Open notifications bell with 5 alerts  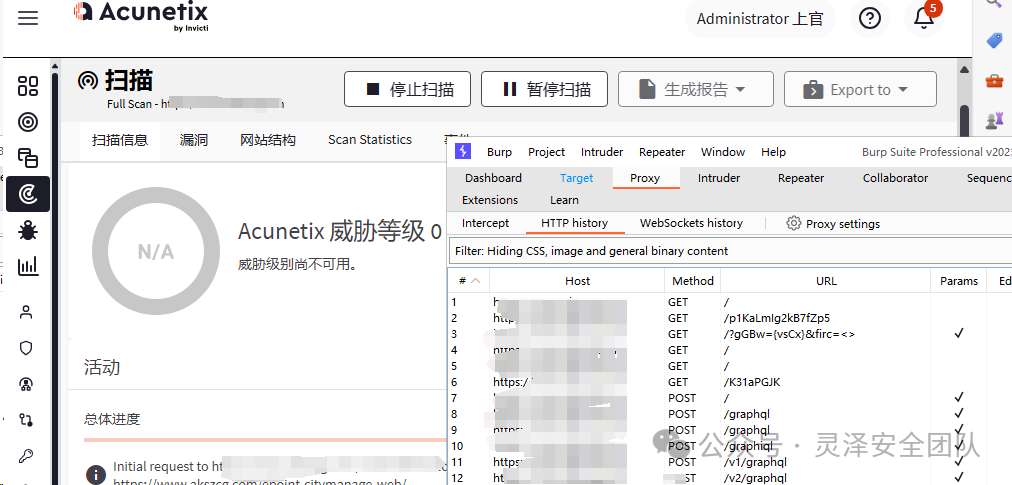pos(924,18)
